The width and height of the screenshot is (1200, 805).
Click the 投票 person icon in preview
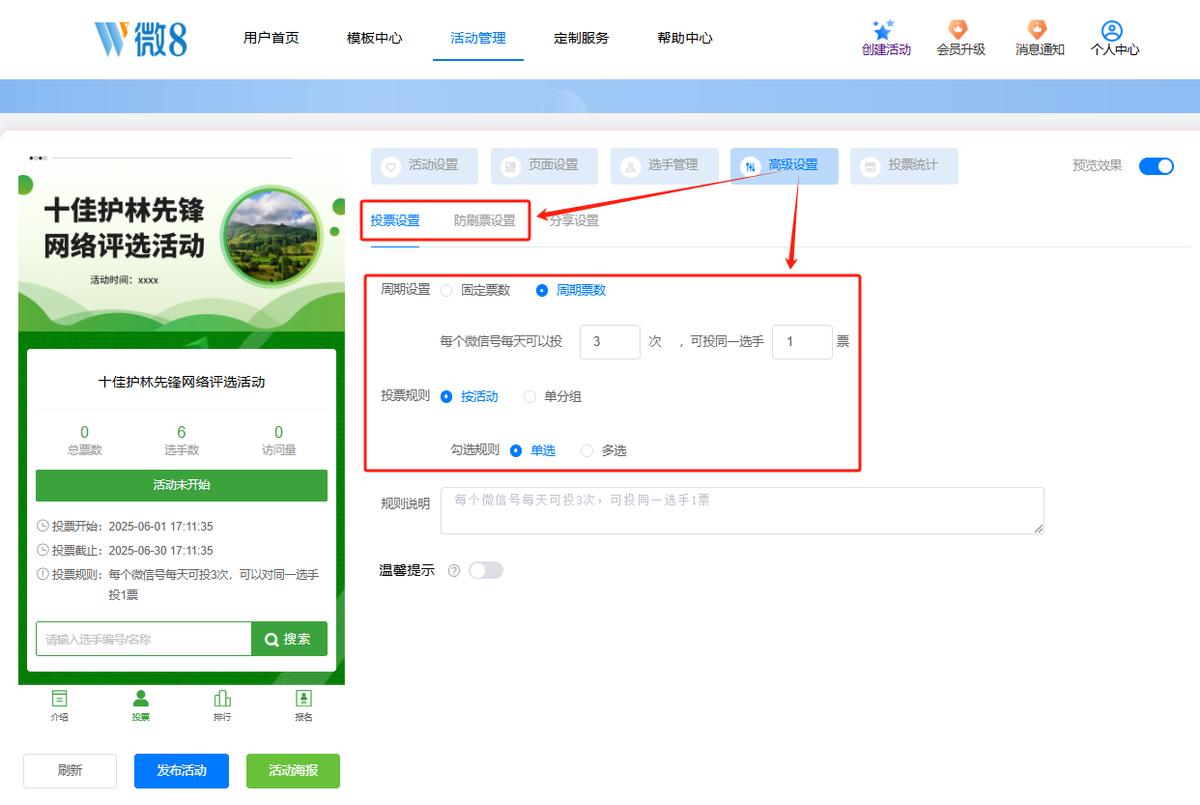click(141, 698)
